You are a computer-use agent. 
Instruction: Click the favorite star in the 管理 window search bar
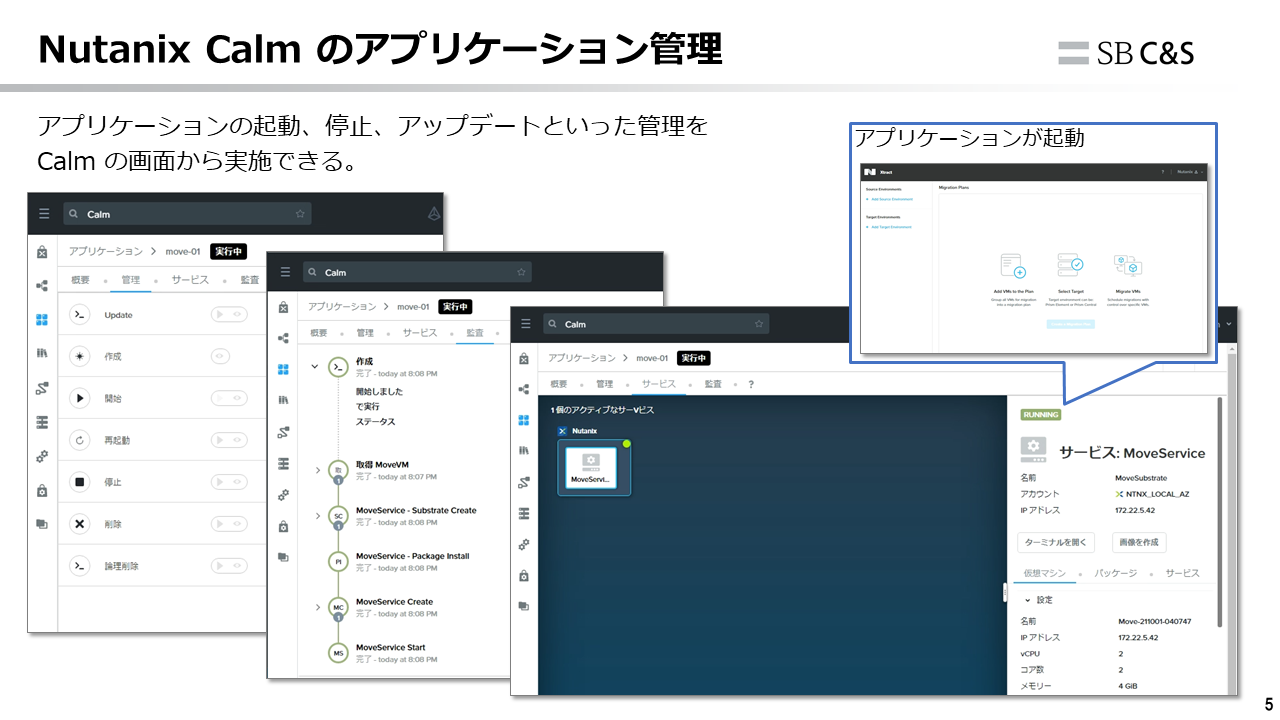coord(300,214)
